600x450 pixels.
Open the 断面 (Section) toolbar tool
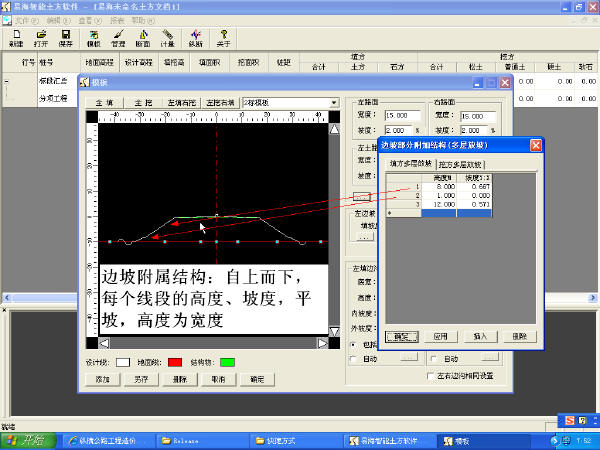pyautogui.click(x=143, y=38)
